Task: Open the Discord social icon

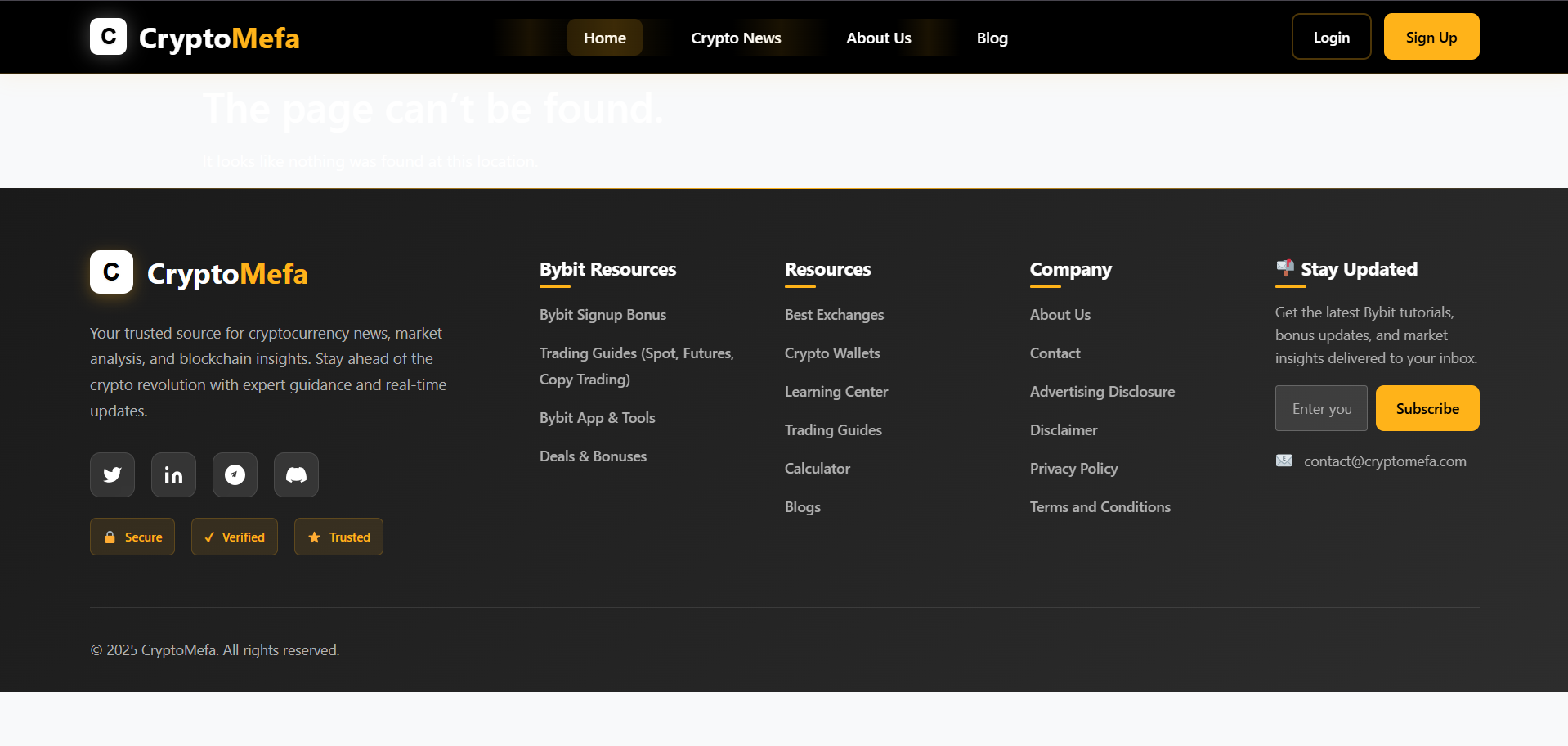Action: click(x=296, y=474)
